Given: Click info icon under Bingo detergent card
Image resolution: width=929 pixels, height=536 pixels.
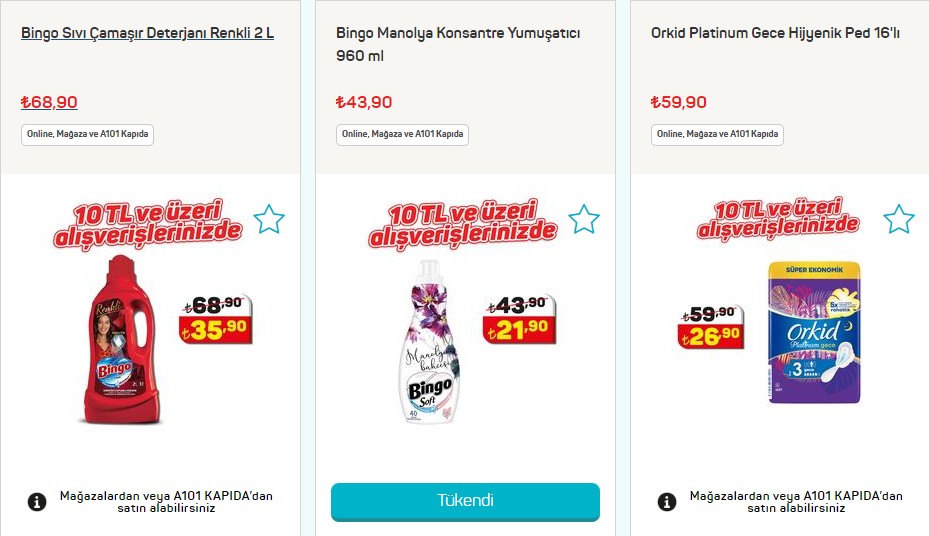Looking at the screenshot, I should click(x=37, y=502).
